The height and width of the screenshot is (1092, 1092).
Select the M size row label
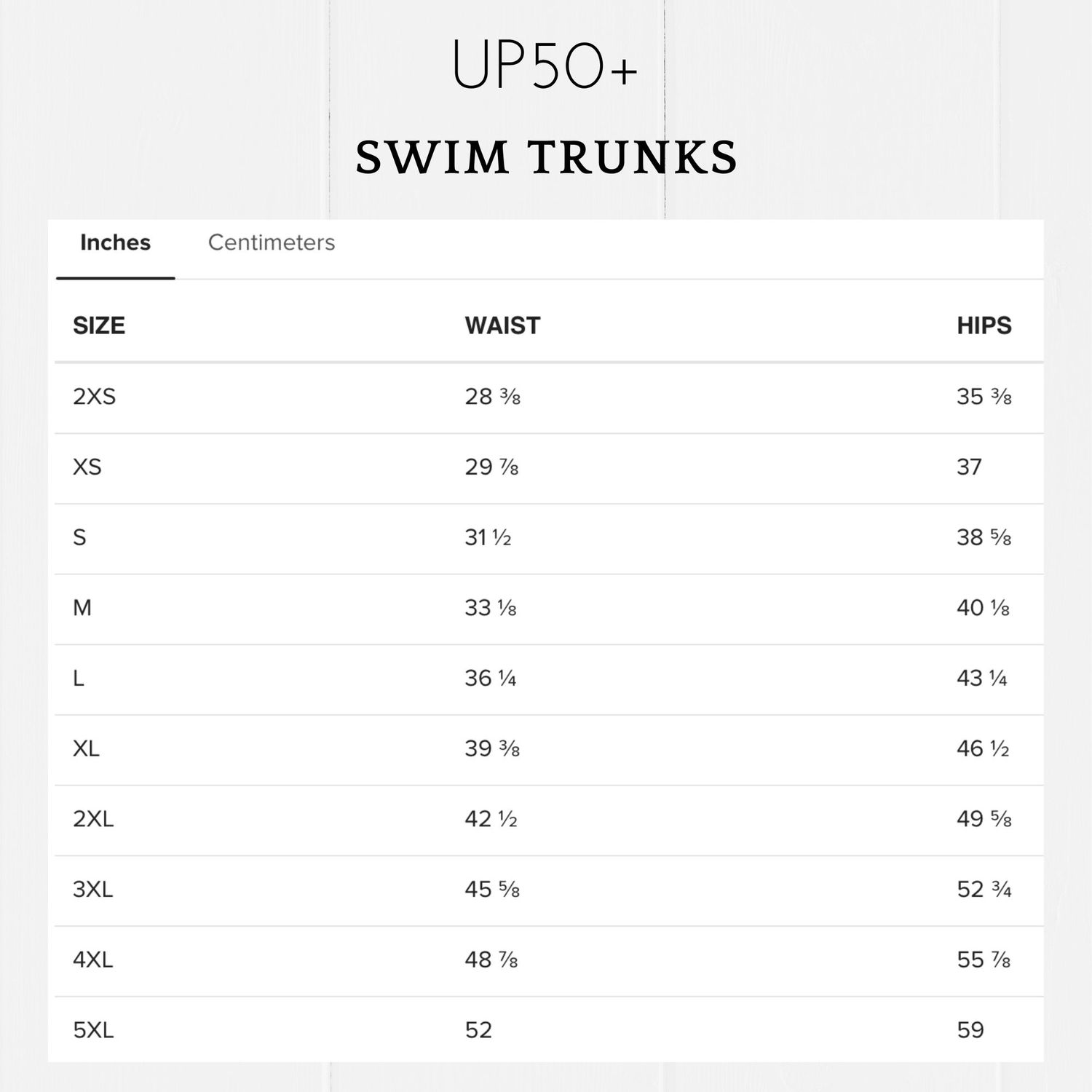point(82,608)
